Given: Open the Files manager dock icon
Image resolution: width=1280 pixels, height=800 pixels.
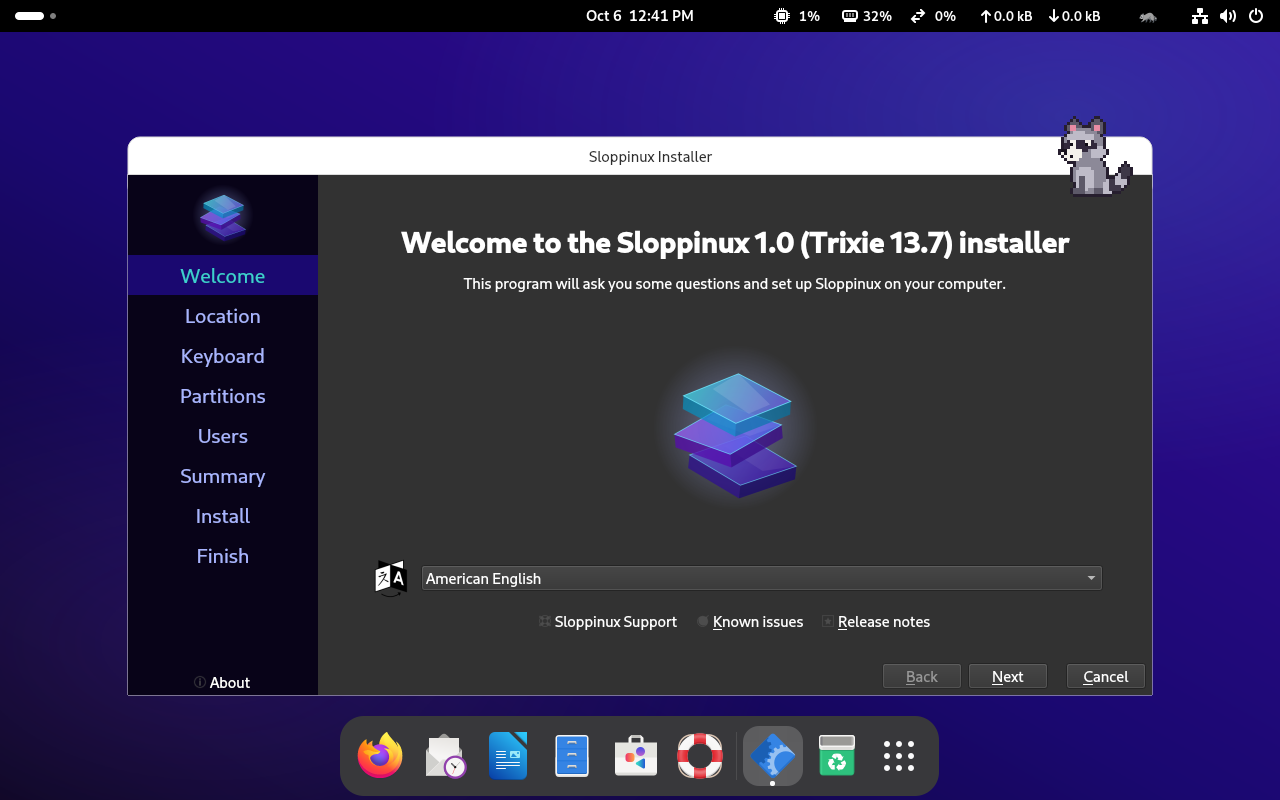Looking at the screenshot, I should tap(572, 756).
